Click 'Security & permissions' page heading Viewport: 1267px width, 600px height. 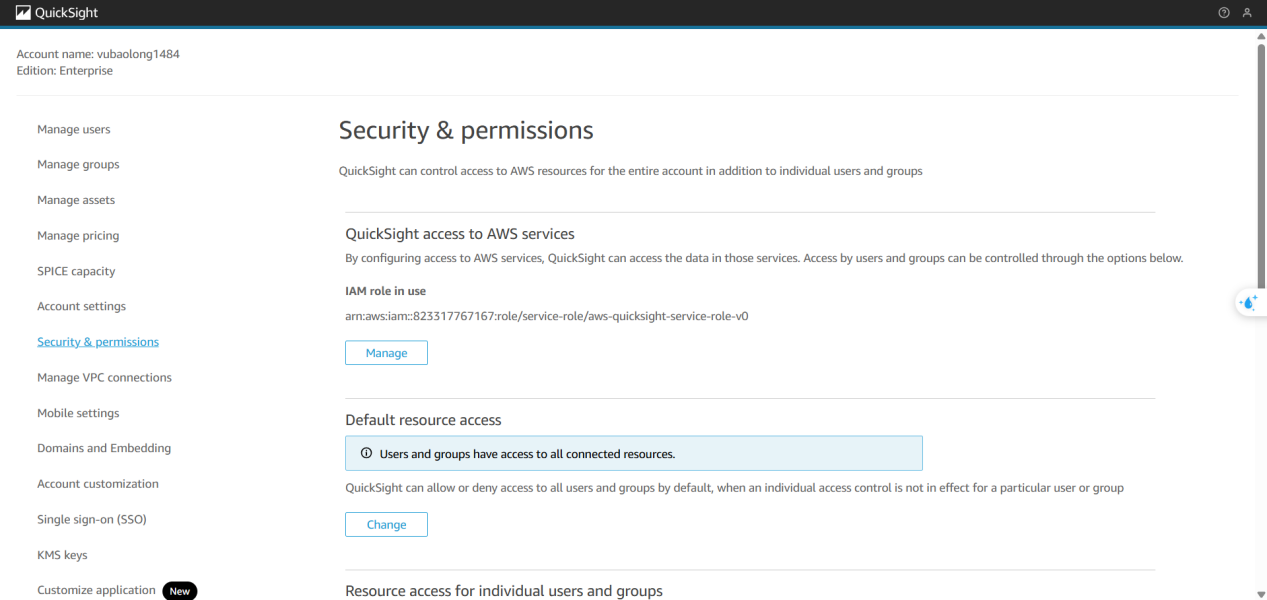tap(466, 130)
